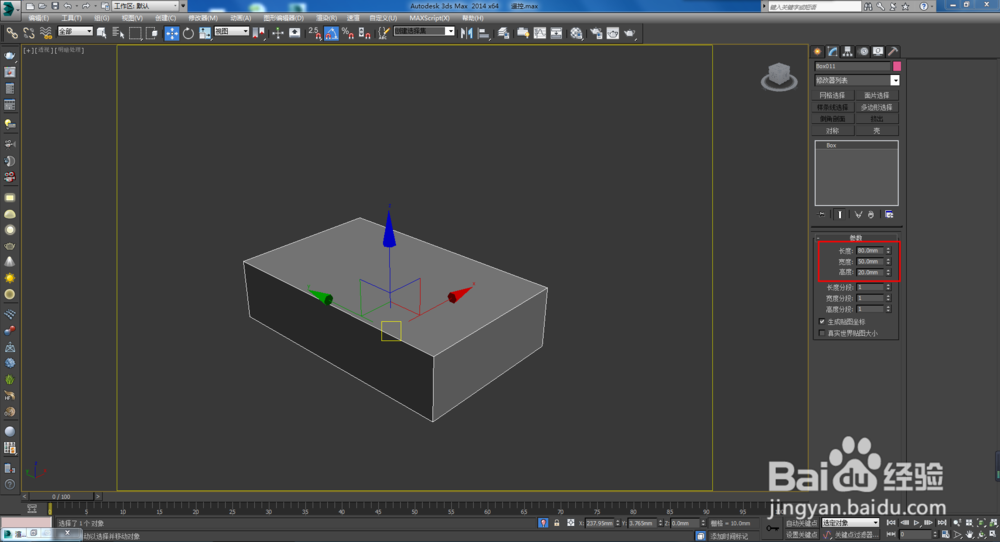The width and height of the screenshot is (1000, 542).
Task: Click the Pin Stack icon
Action: point(821,215)
